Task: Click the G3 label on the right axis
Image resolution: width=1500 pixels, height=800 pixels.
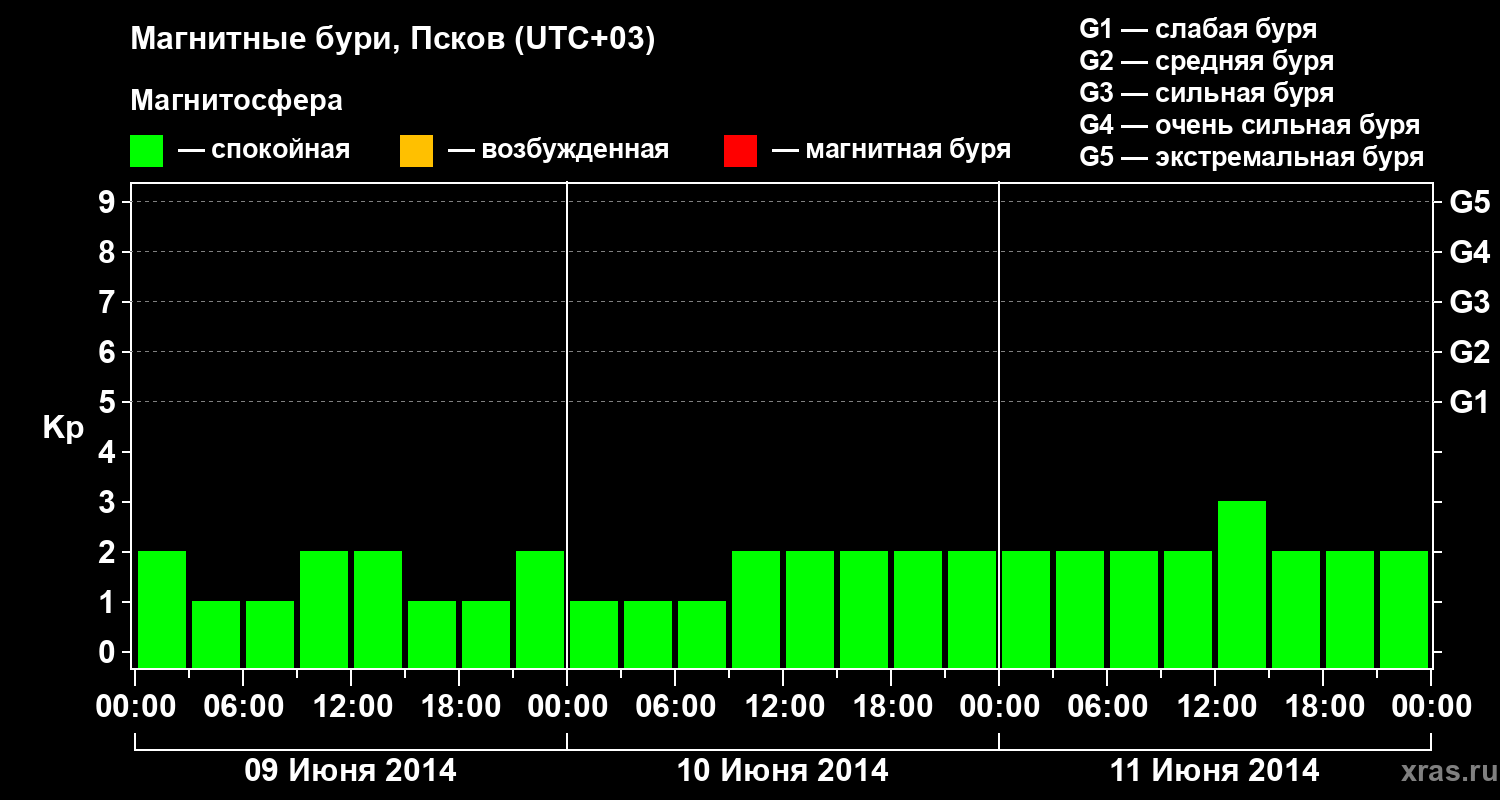Action: 1469,302
